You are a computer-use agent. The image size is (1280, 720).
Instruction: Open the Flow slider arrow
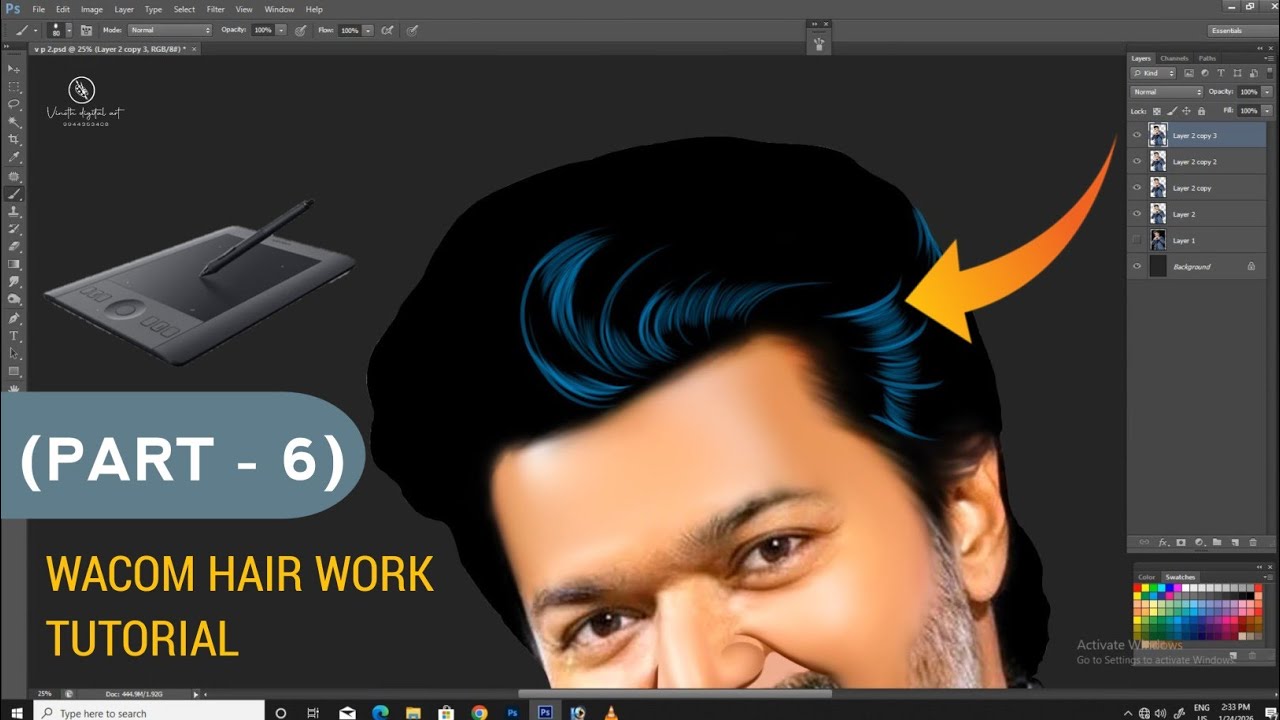[x=368, y=30]
